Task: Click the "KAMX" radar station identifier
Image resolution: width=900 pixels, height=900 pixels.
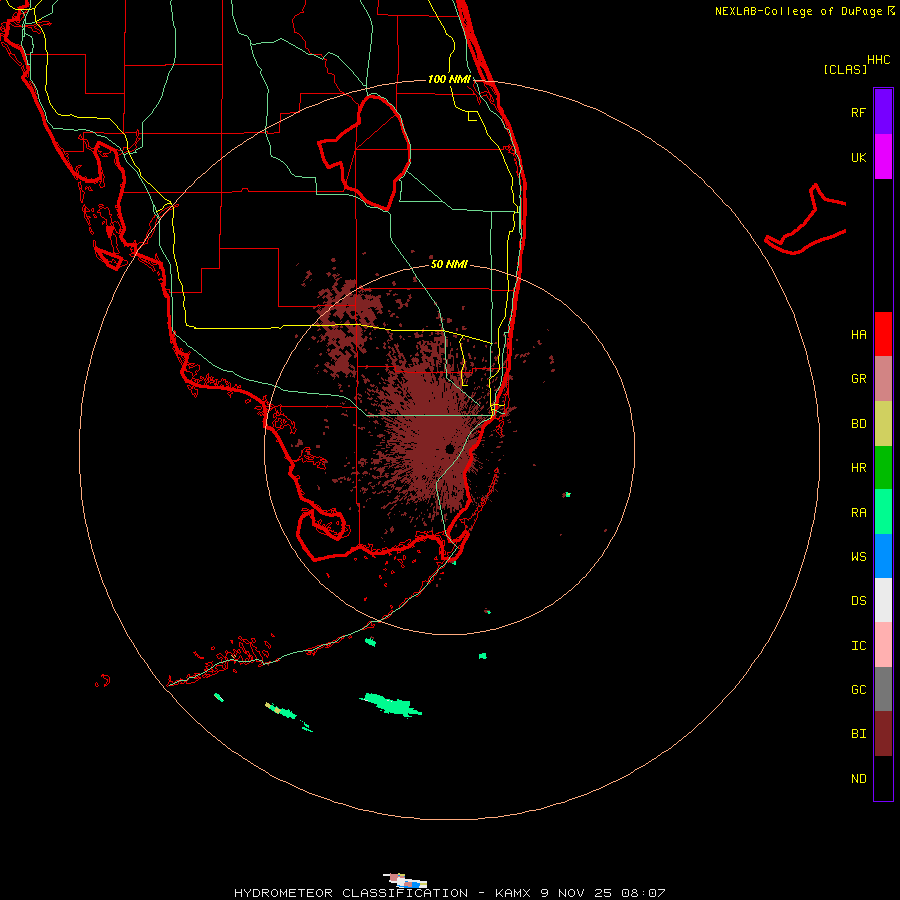Action: (x=514, y=893)
